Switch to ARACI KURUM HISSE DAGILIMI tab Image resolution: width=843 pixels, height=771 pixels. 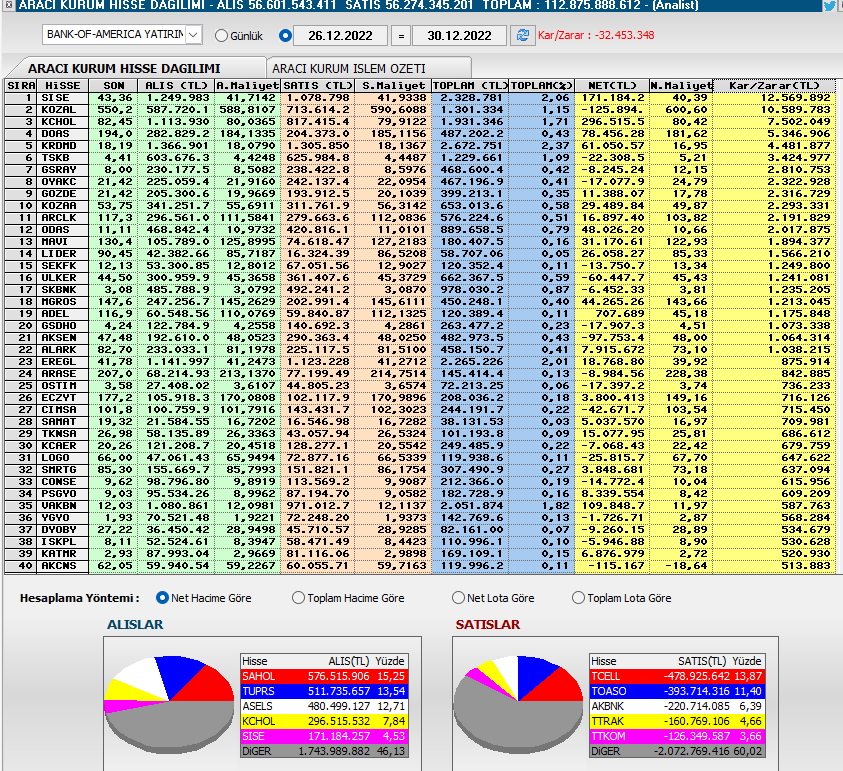[124, 68]
